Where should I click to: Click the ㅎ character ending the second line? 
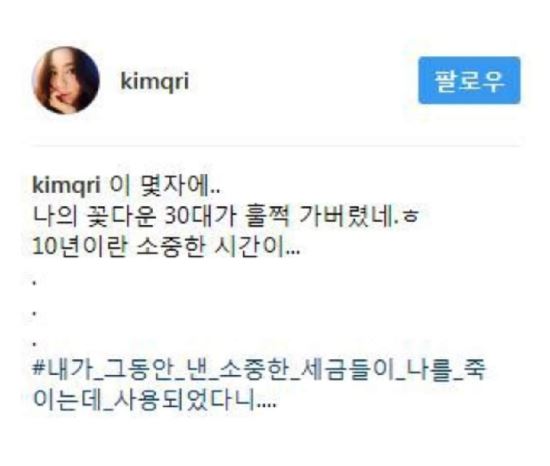click(x=411, y=216)
